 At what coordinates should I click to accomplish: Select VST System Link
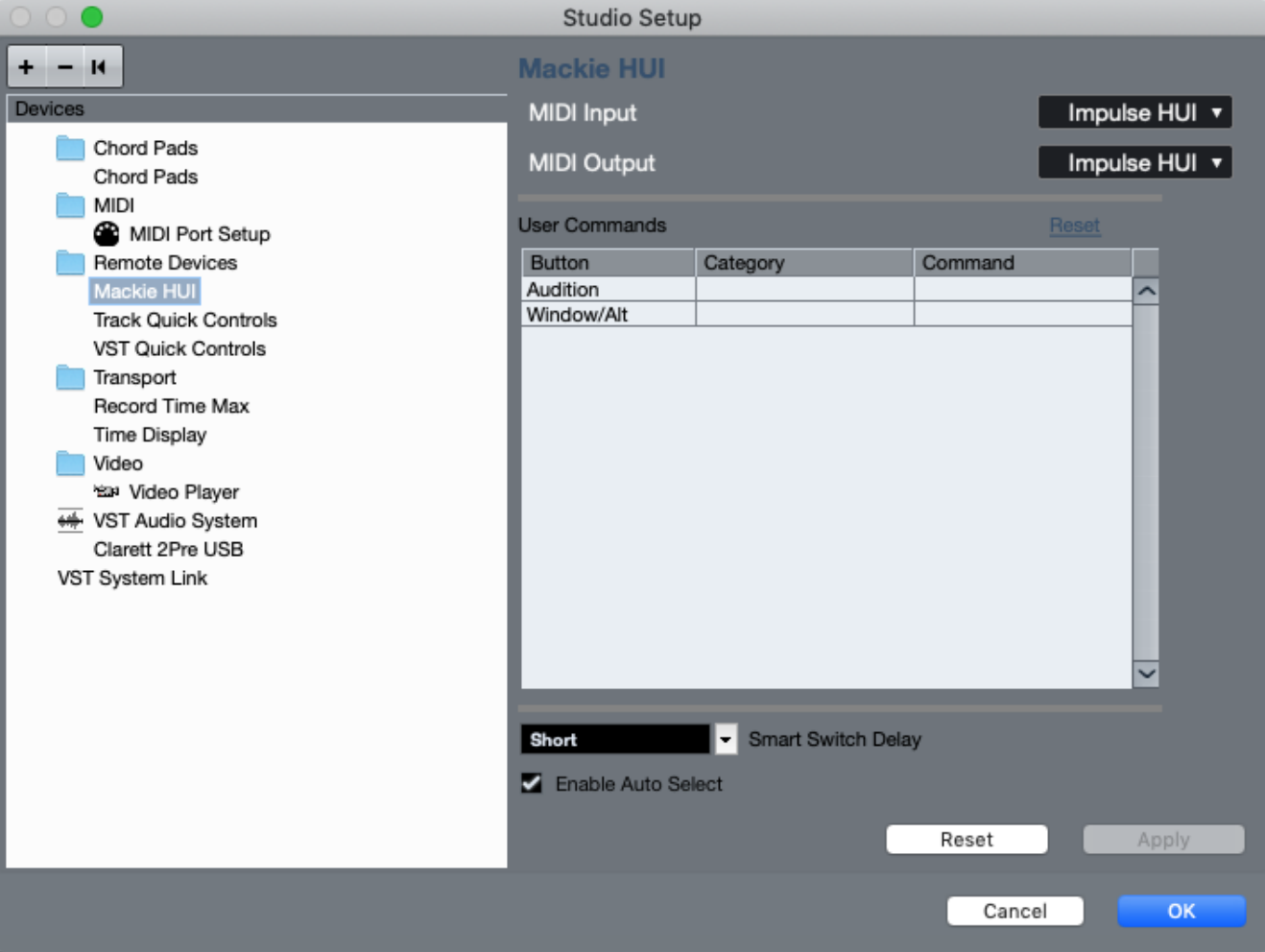[x=132, y=578]
